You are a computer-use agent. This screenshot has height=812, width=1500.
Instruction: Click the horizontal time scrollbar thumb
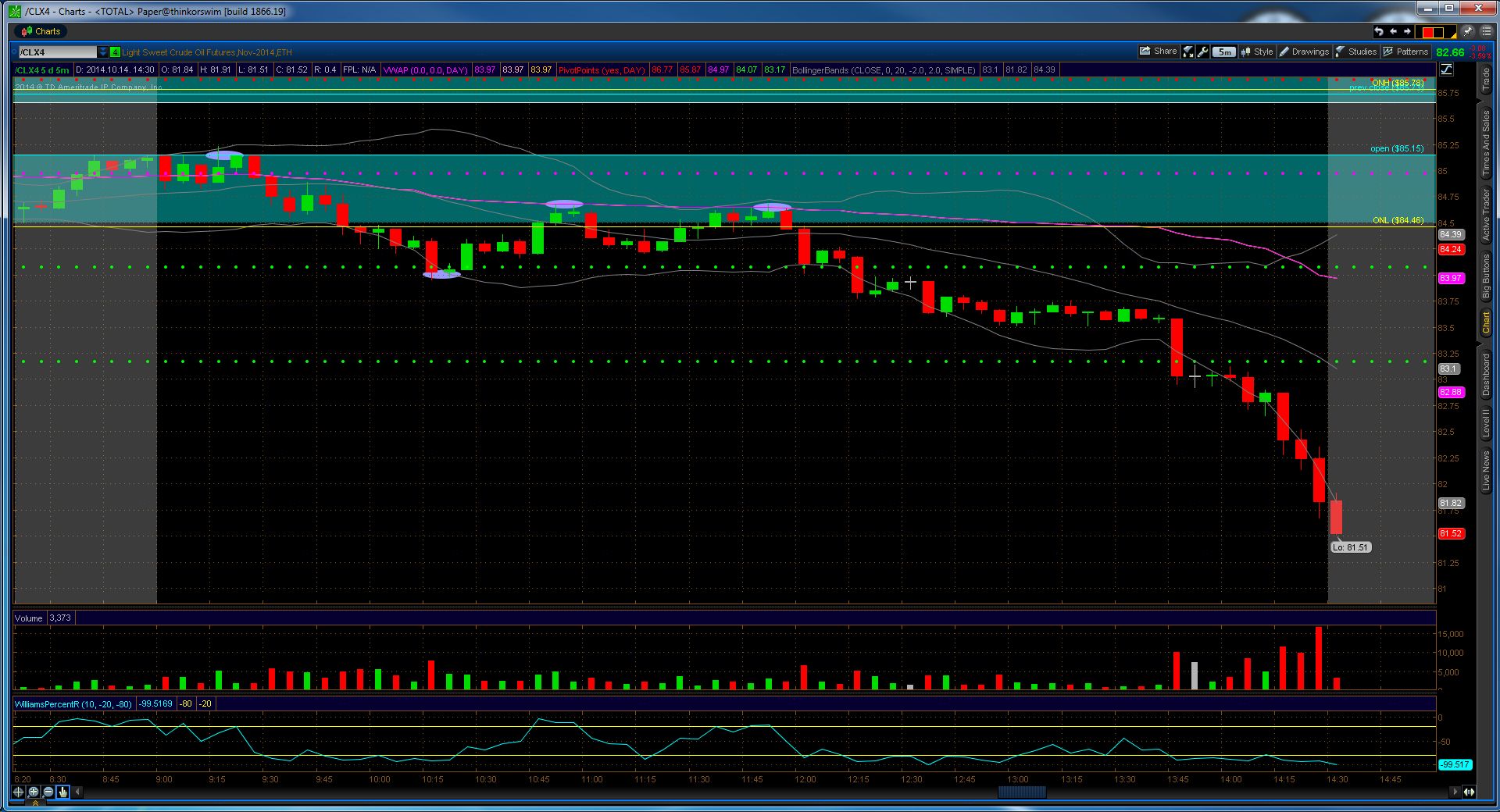[1022, 792]
